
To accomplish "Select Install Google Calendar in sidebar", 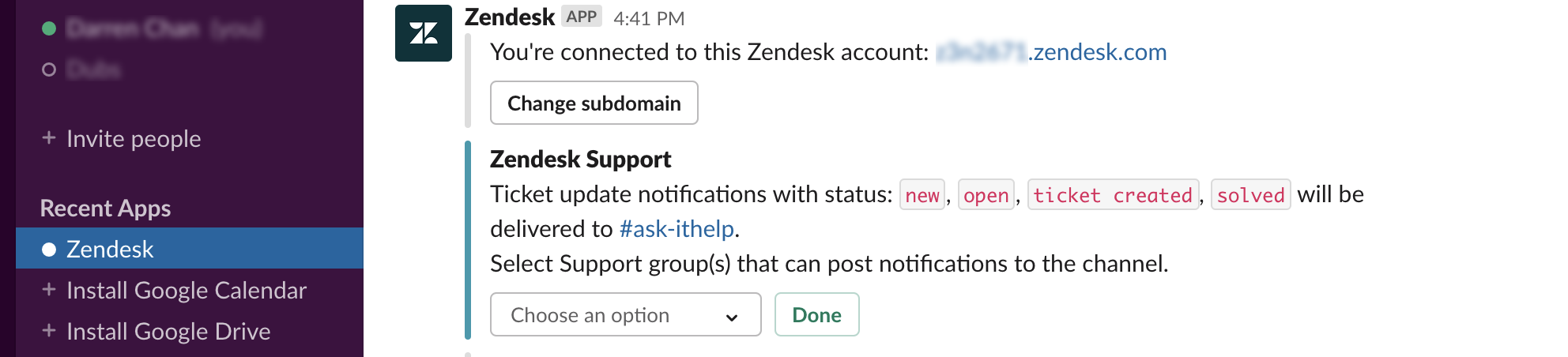I will pos(187,290).
